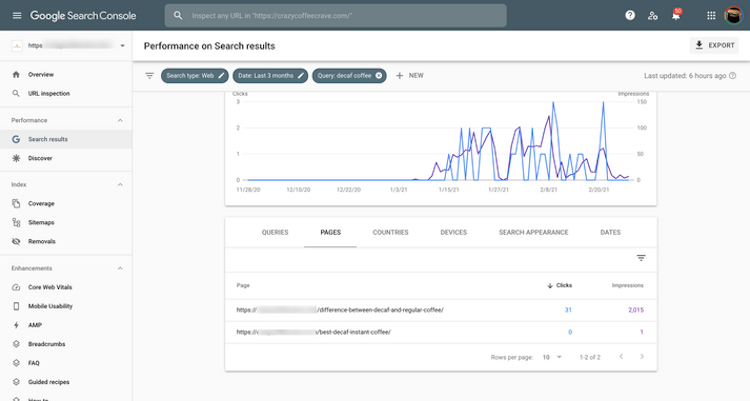Export the performance report
The width and height of the screenshot is (750, 401).
714,45
